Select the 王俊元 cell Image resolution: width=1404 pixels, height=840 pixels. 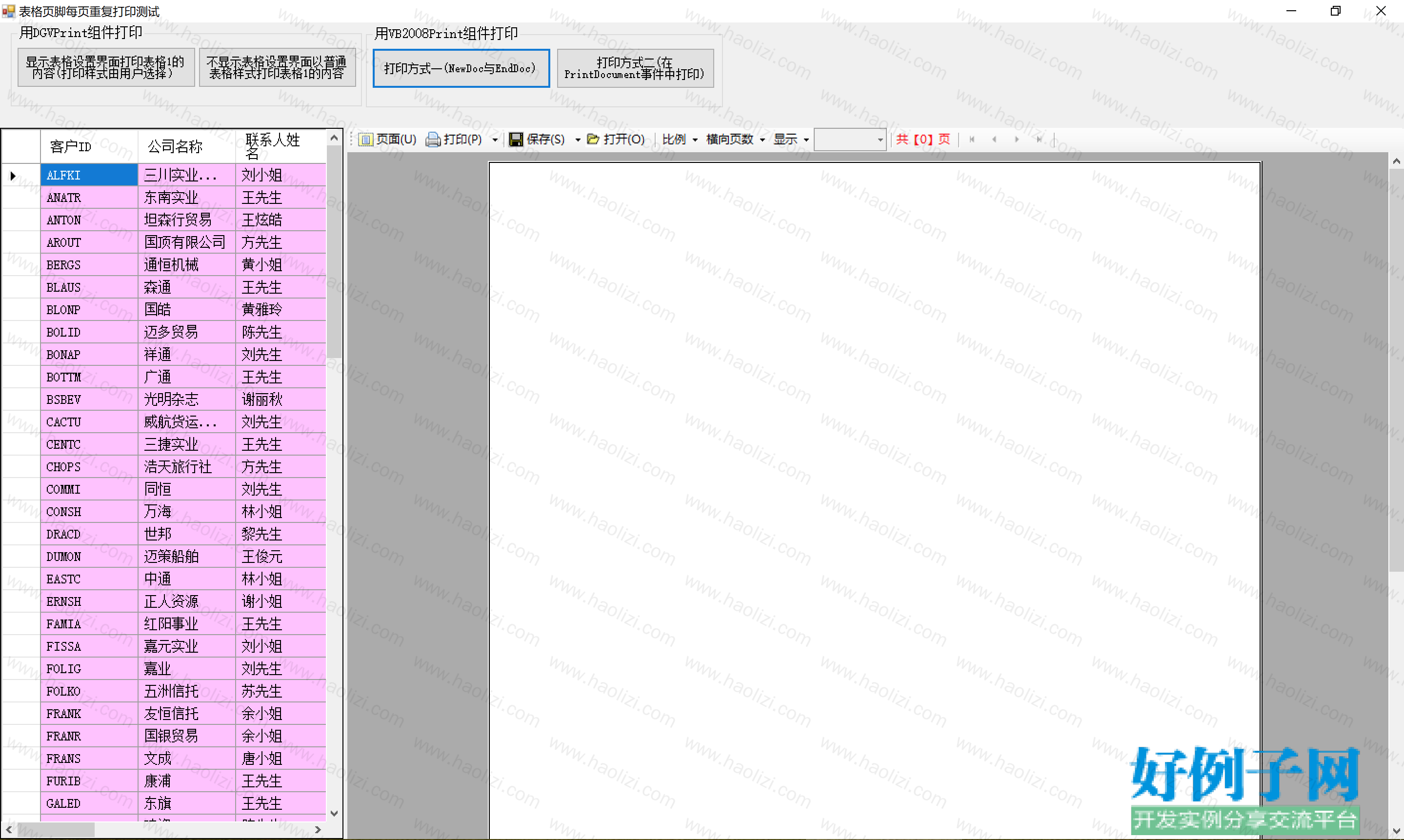(x=281, y=557)
